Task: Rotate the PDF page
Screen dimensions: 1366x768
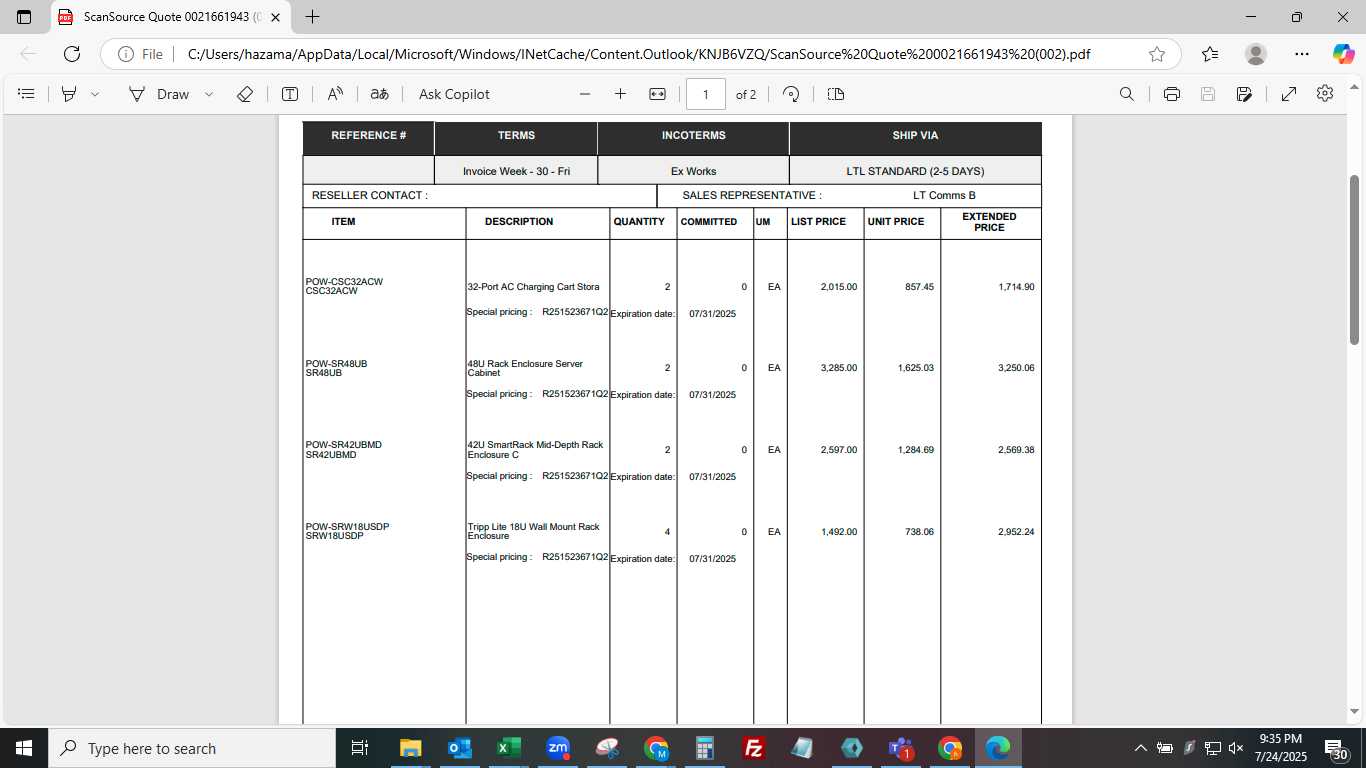Action: click(791, 94)
